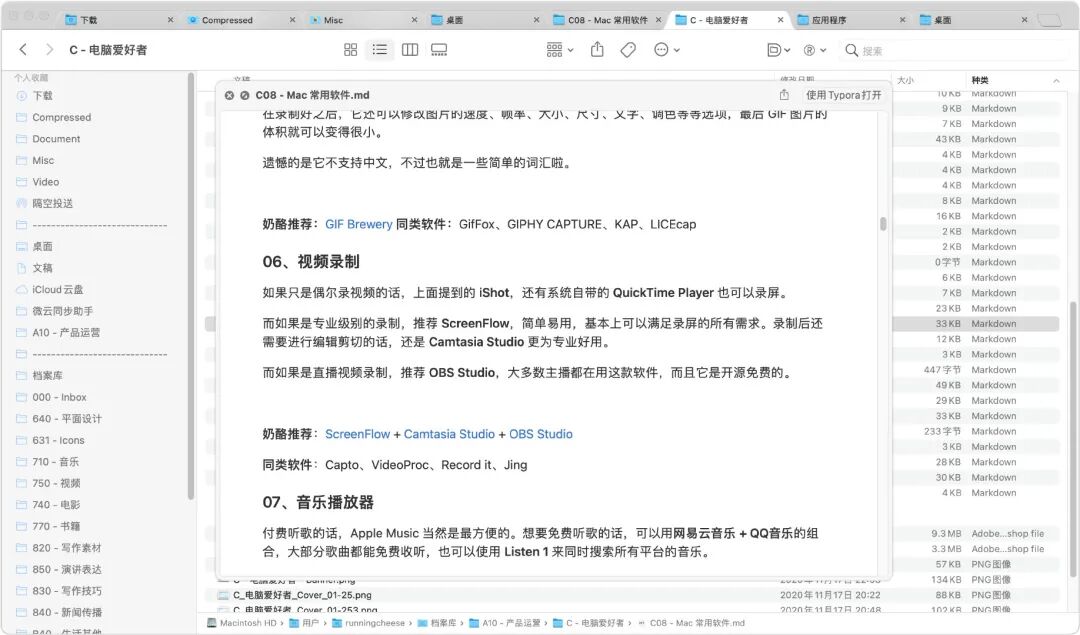This screenshot has height=635, width=1080.
Task: Open the label-shaped toolbar dropdown
Action: click(x=778, y=50)
